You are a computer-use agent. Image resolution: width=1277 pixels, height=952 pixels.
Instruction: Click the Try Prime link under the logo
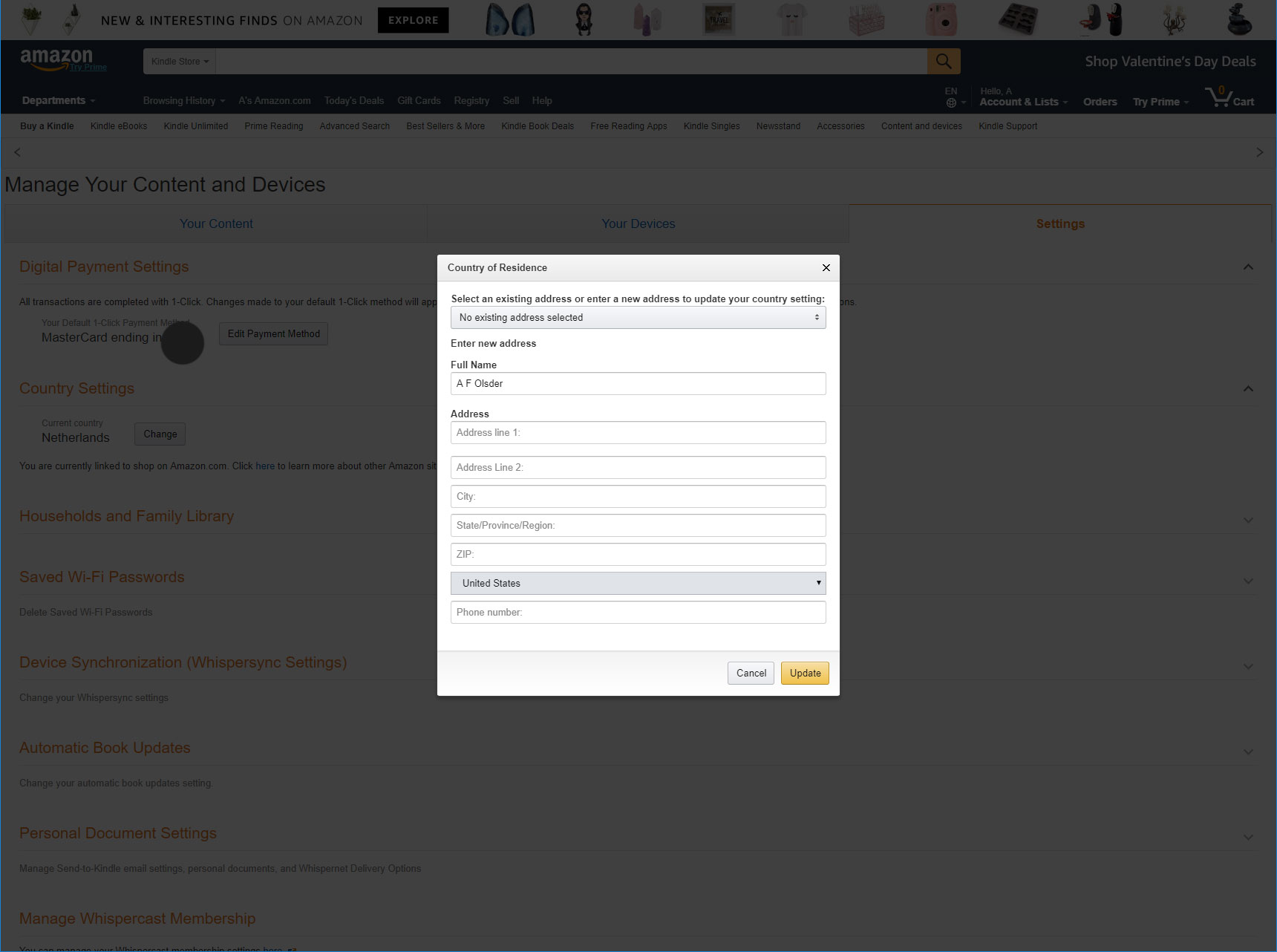(x=88, y=67)
